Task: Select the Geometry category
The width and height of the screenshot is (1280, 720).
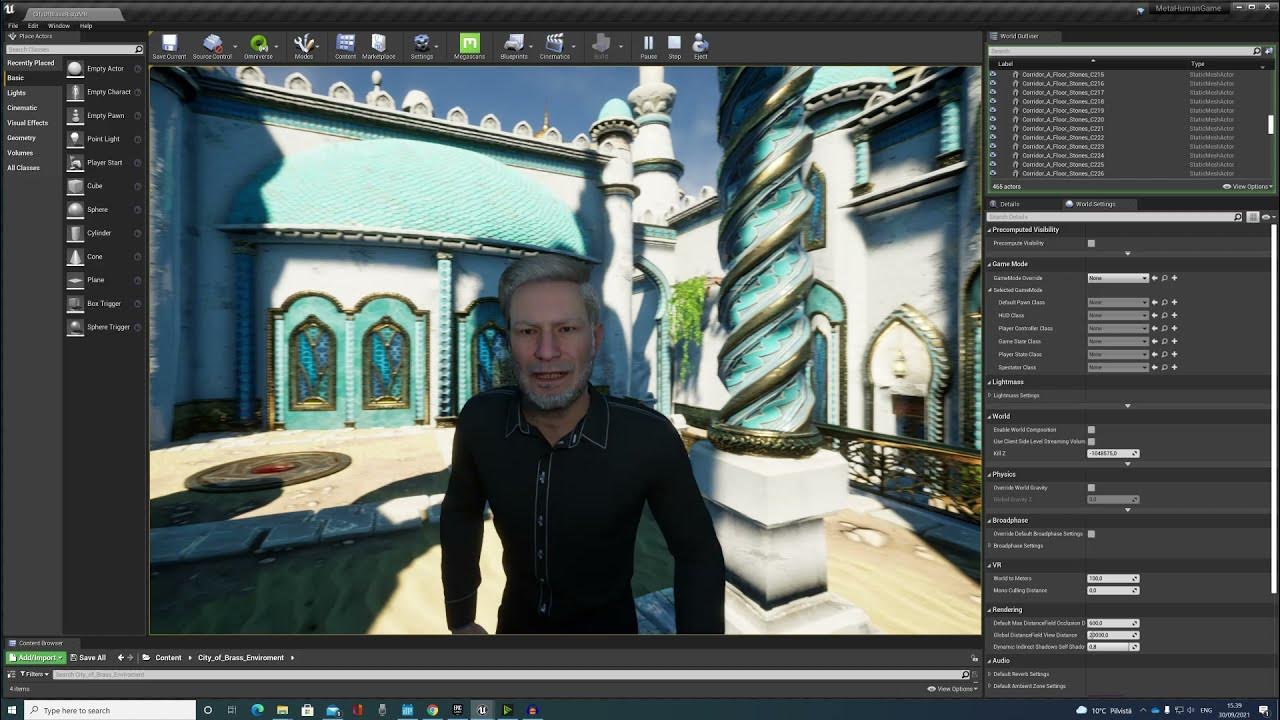Action: 22,138
